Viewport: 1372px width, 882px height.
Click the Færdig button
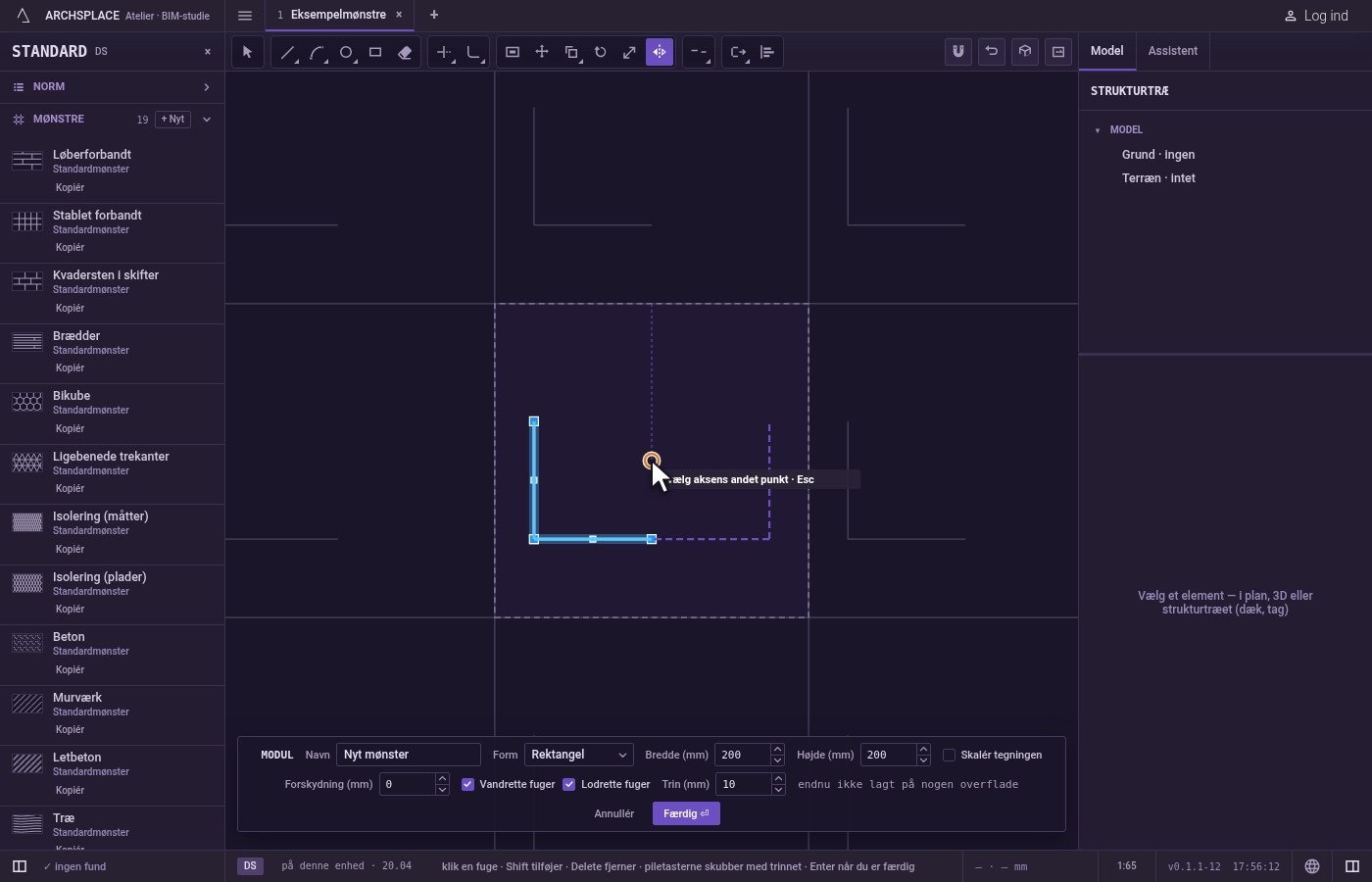[686, 813]
